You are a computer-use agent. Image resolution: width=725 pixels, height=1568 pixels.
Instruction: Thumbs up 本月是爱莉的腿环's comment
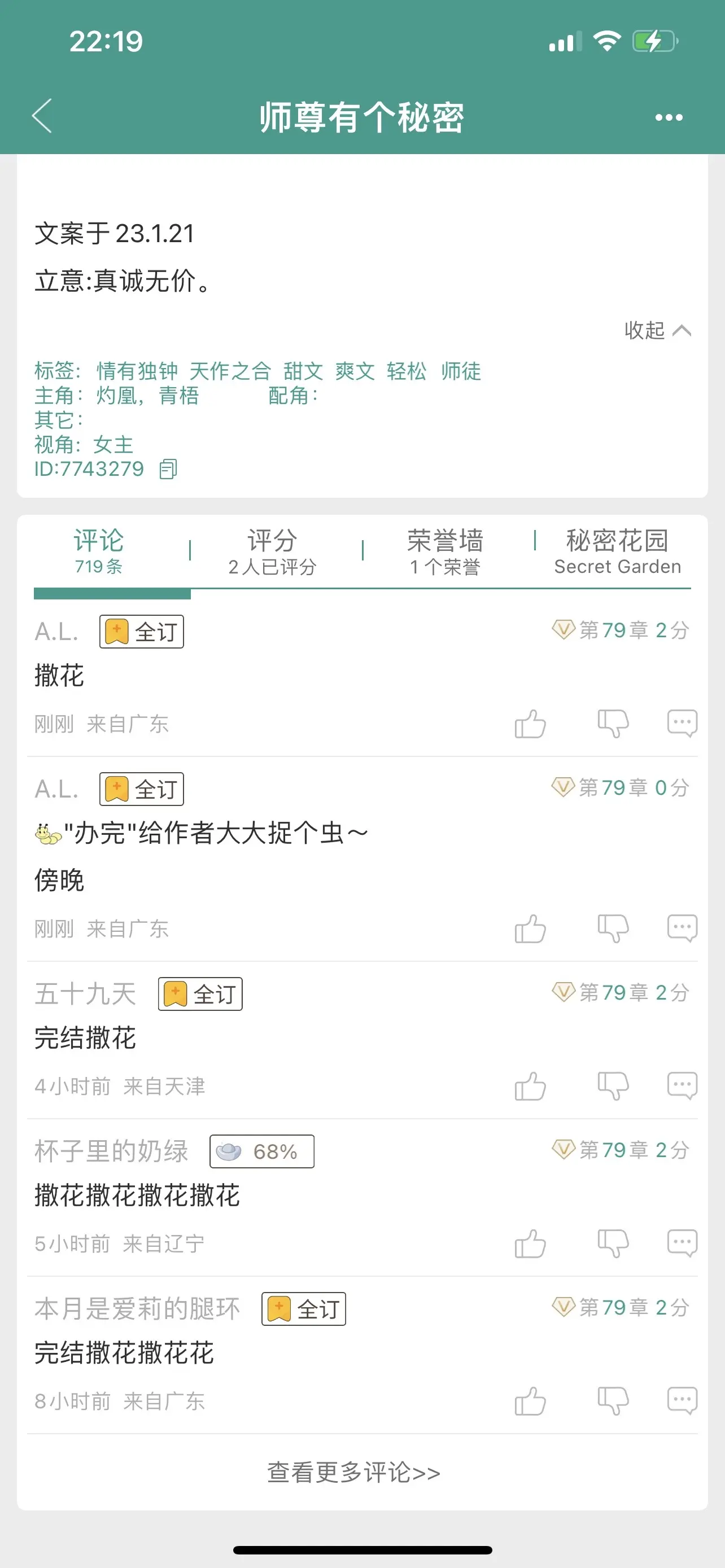[530, 1401]
